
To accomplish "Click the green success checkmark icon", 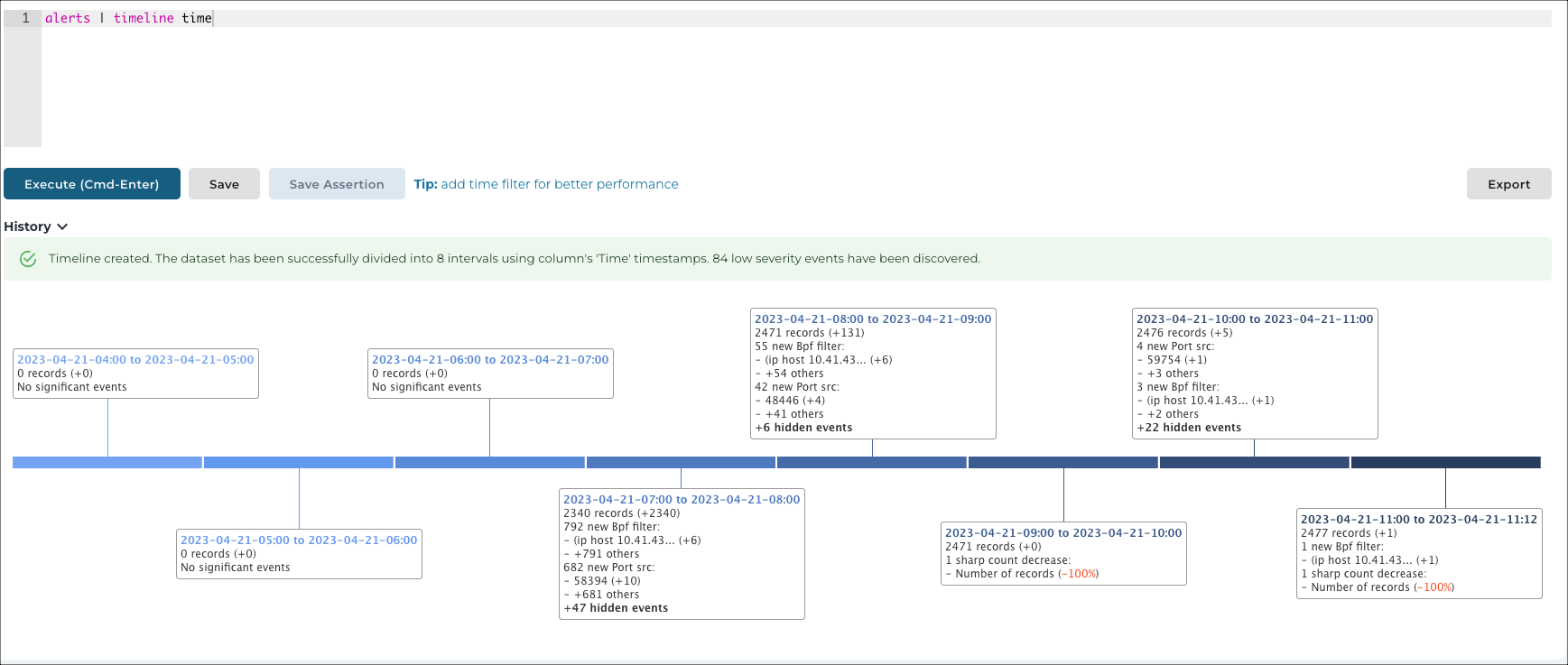I will coord(28,259).
